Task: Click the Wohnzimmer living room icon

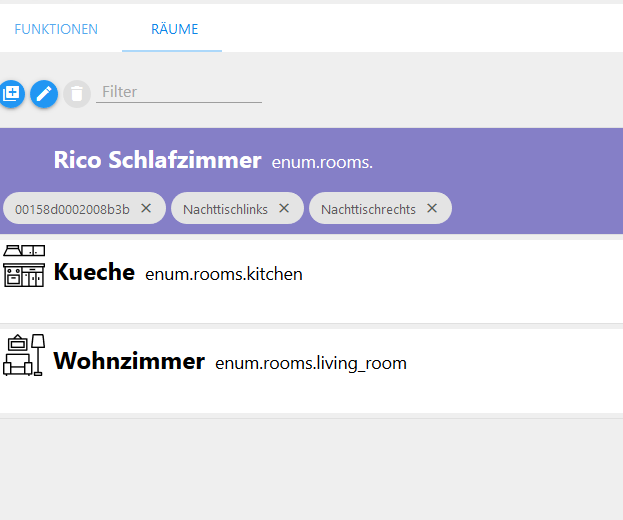Action: point(24,355)
